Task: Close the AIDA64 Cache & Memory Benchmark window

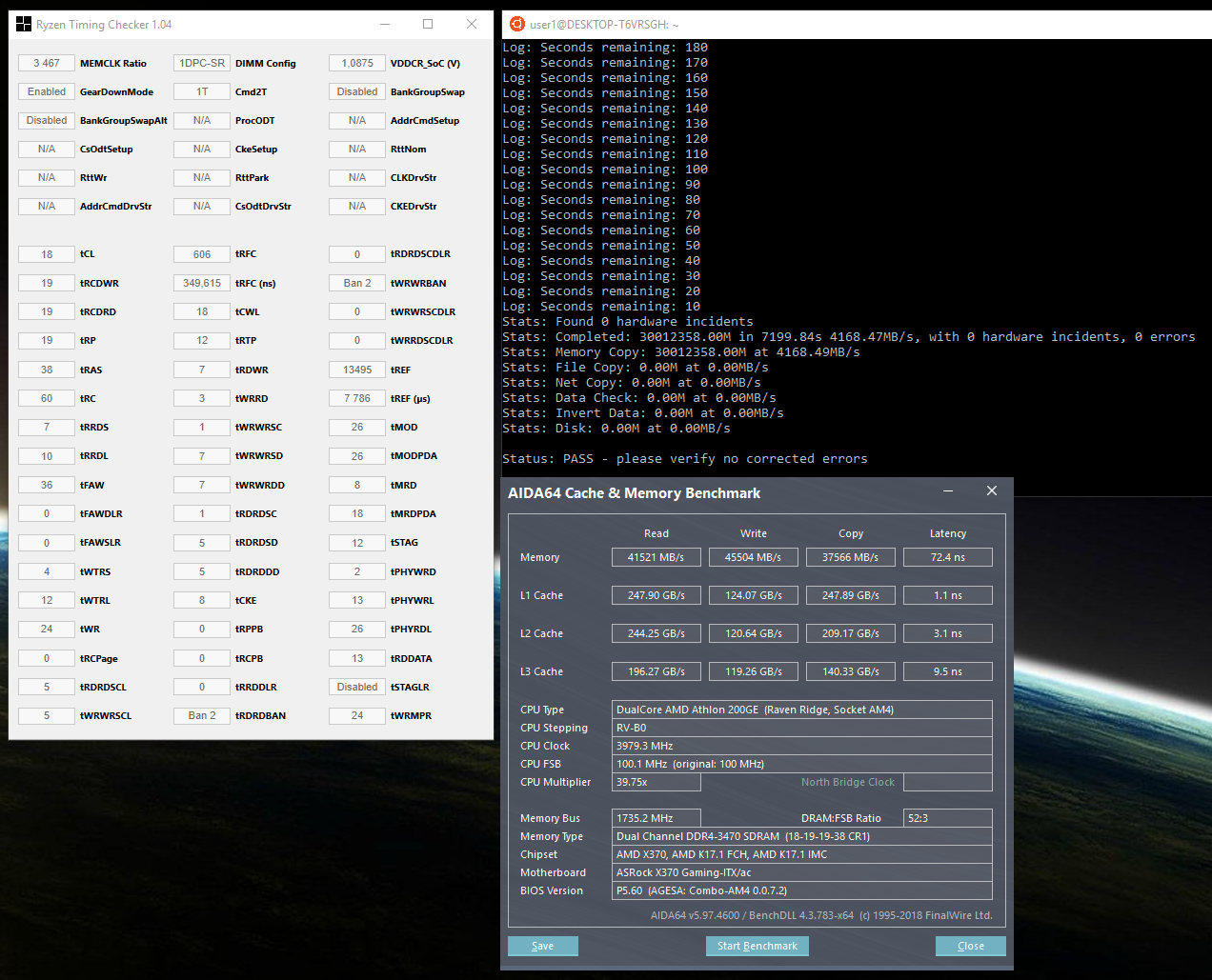Action: click(992, 491)
